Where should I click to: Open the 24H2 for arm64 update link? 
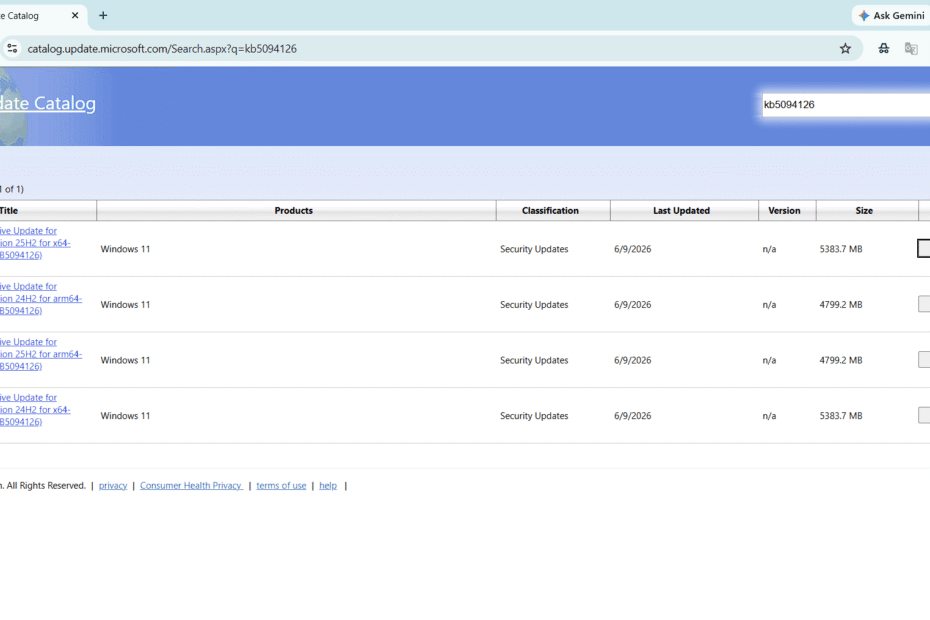pos(41,298)
